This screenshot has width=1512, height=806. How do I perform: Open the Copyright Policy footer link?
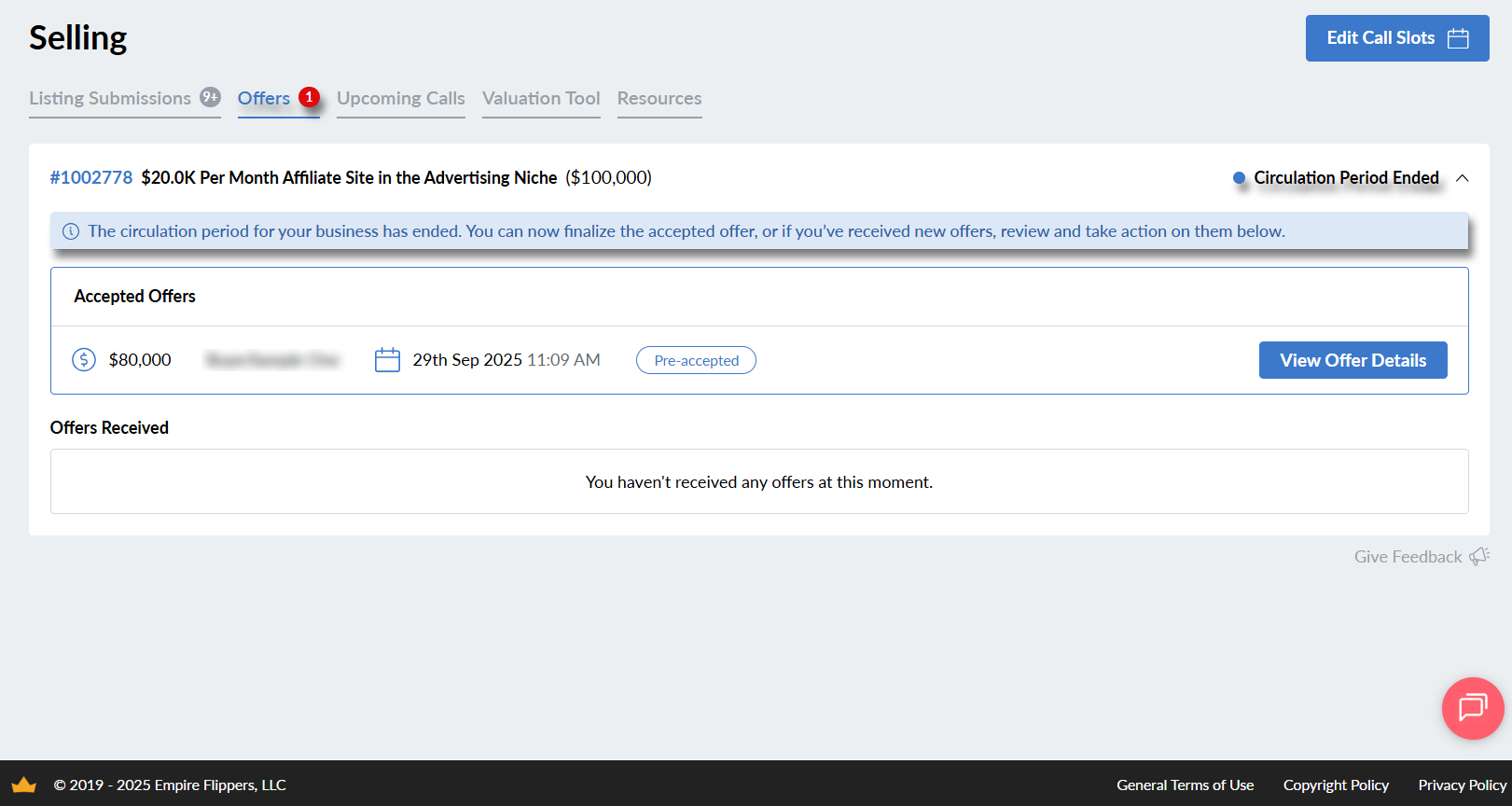click(1336, 785)
